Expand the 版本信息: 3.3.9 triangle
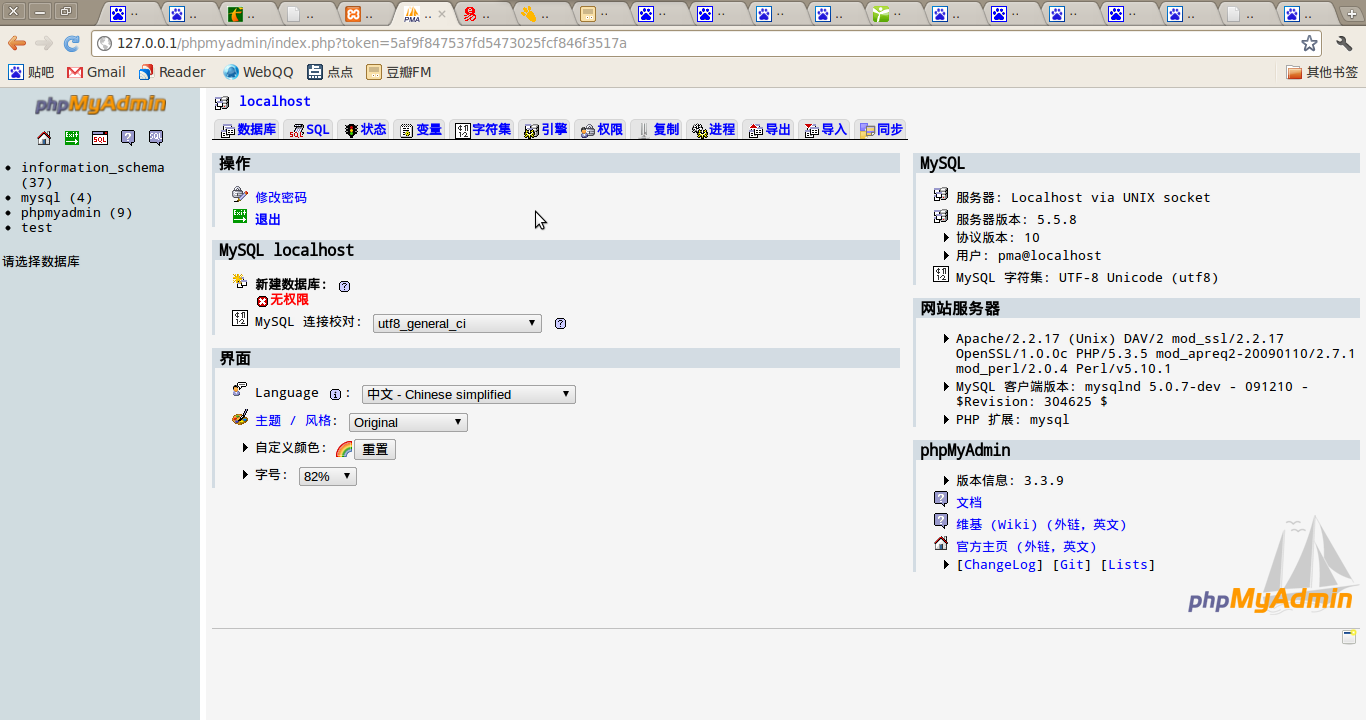Image resolution: width=1366 pixels, height=720 pixels. [947, 480]
